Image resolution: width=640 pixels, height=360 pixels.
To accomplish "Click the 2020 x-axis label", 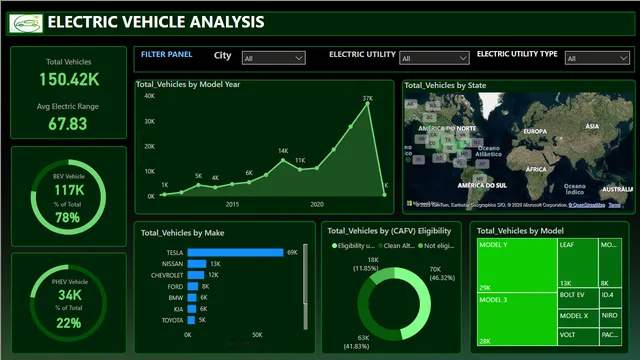I will [x=317, y=204].
